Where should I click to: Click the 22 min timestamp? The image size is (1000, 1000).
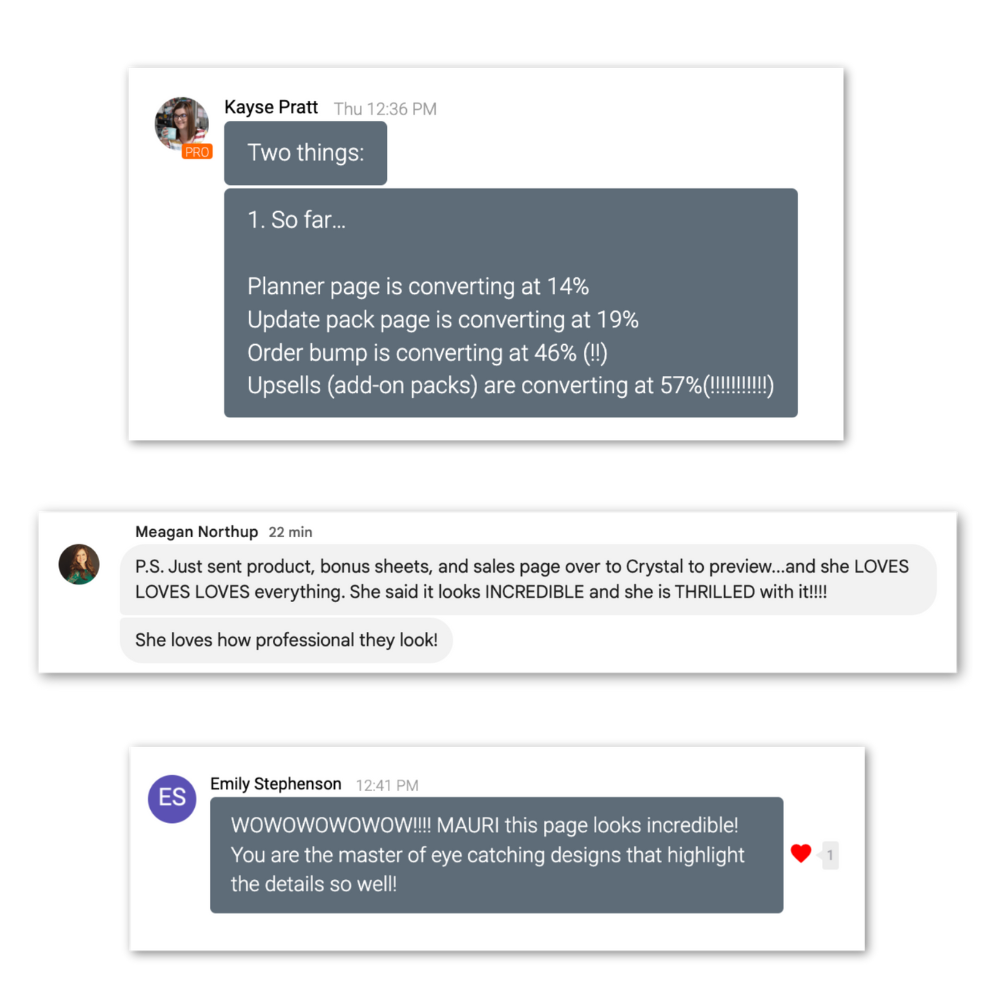290,532
